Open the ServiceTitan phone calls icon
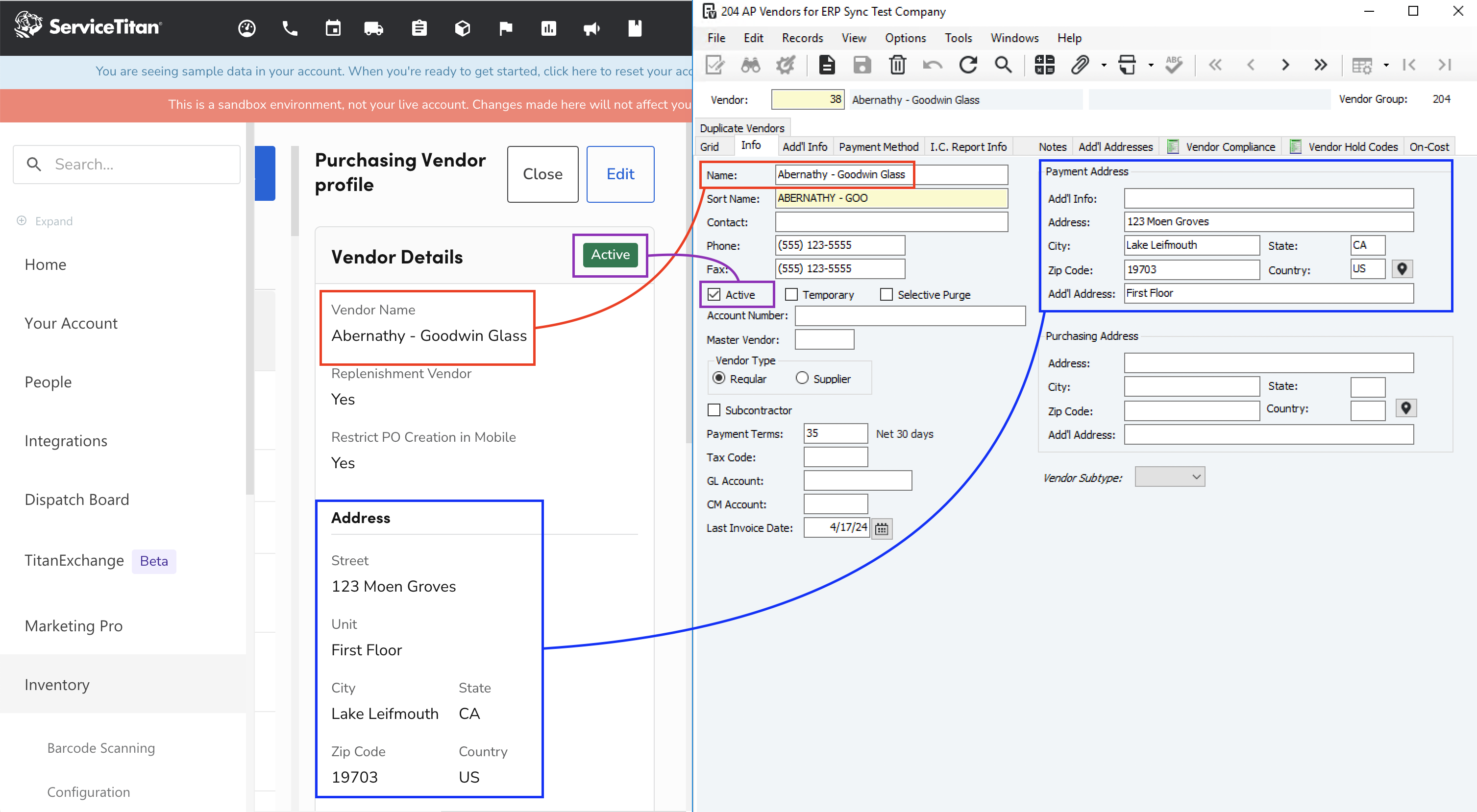Screen dimensions: 1477x812 [290, 28]
